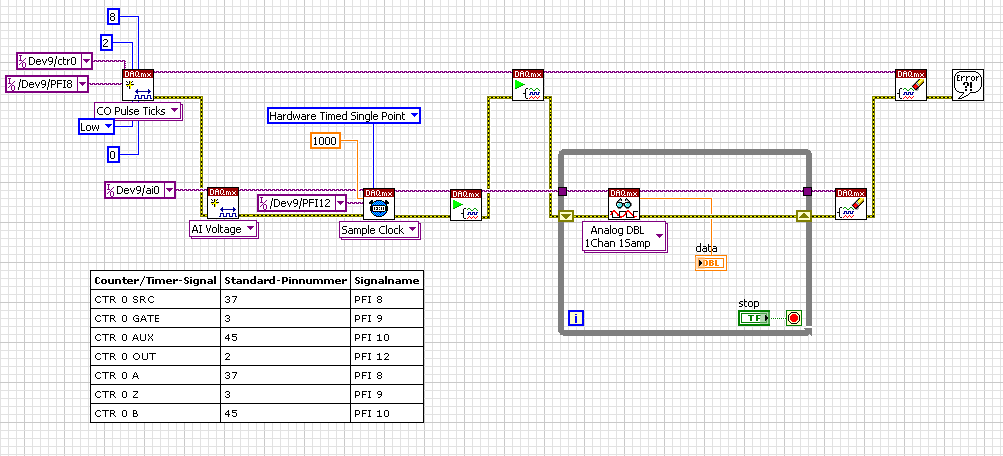
Task: Select the DAQmx Start Task node for counter
Action: [528, 85]
